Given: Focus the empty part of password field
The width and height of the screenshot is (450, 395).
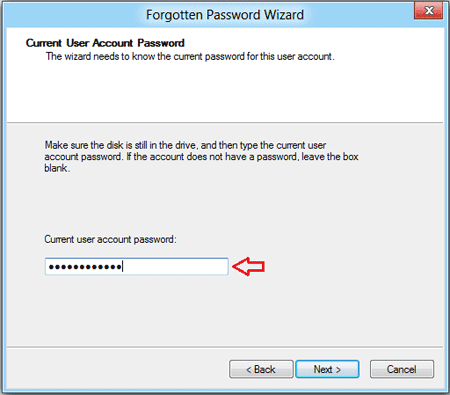Looking at the screenshot, I should click(x=175, y=267).
